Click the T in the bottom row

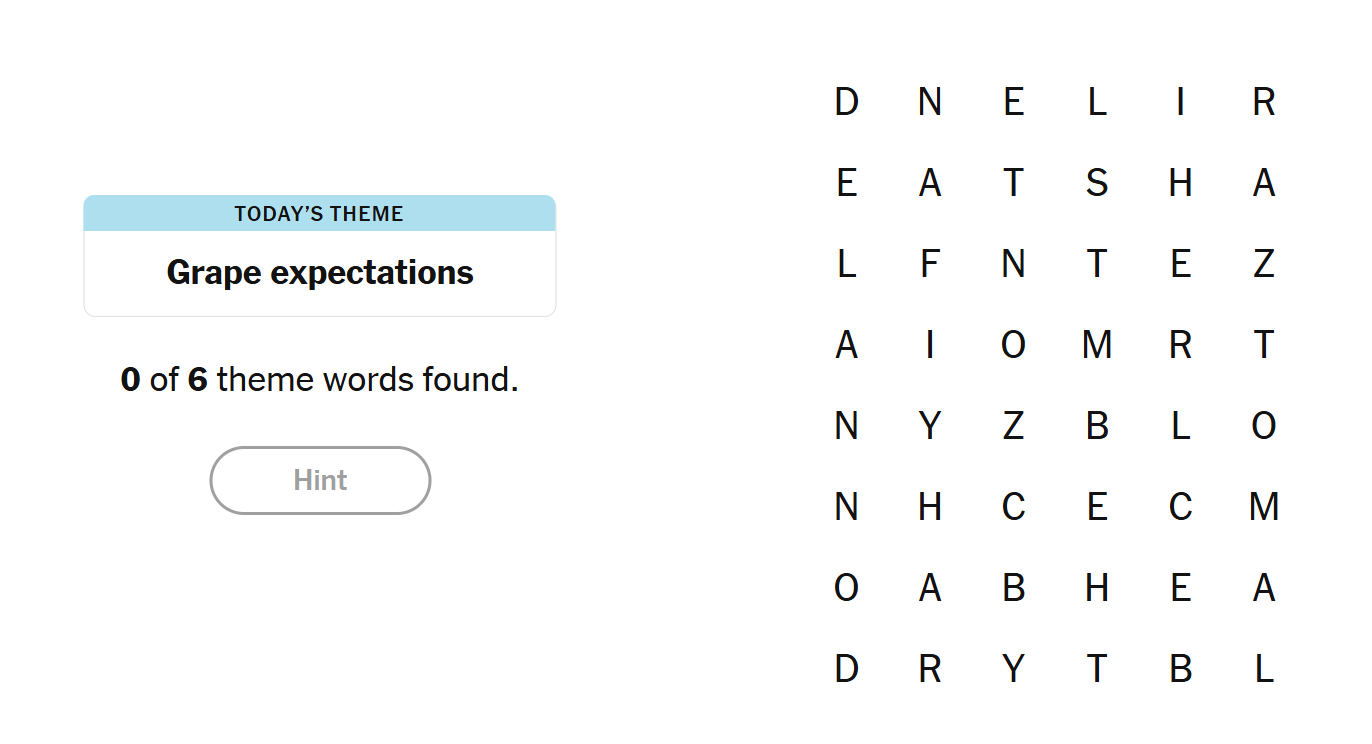pyautogui.click(x=1097, y=669)
